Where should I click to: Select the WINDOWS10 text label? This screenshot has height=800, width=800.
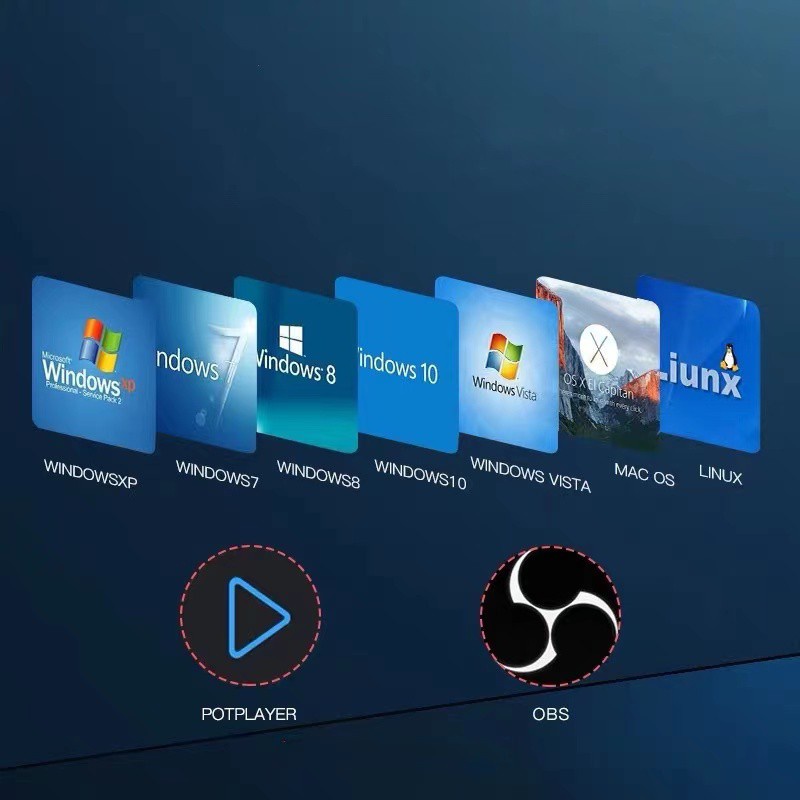(420, 475)
